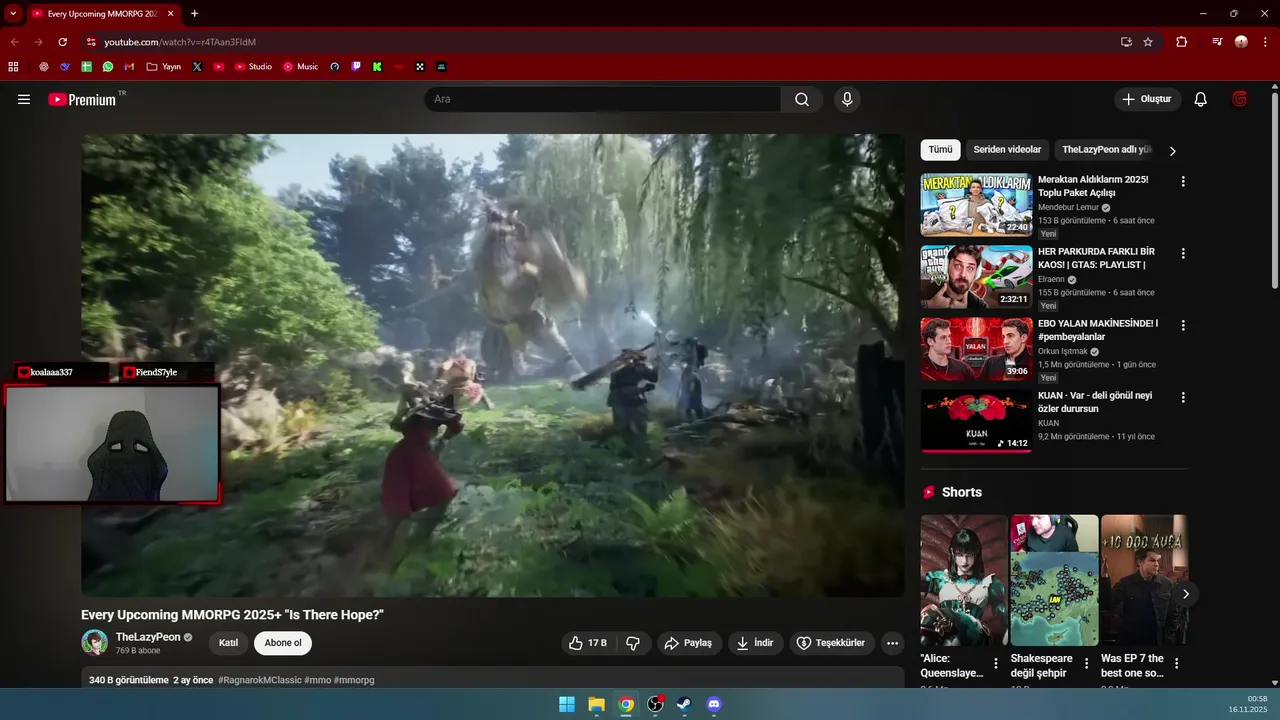1280x720 pixels.
Task: Select the TheLazyPeon adlı chip
Action: pos(1107,150)
